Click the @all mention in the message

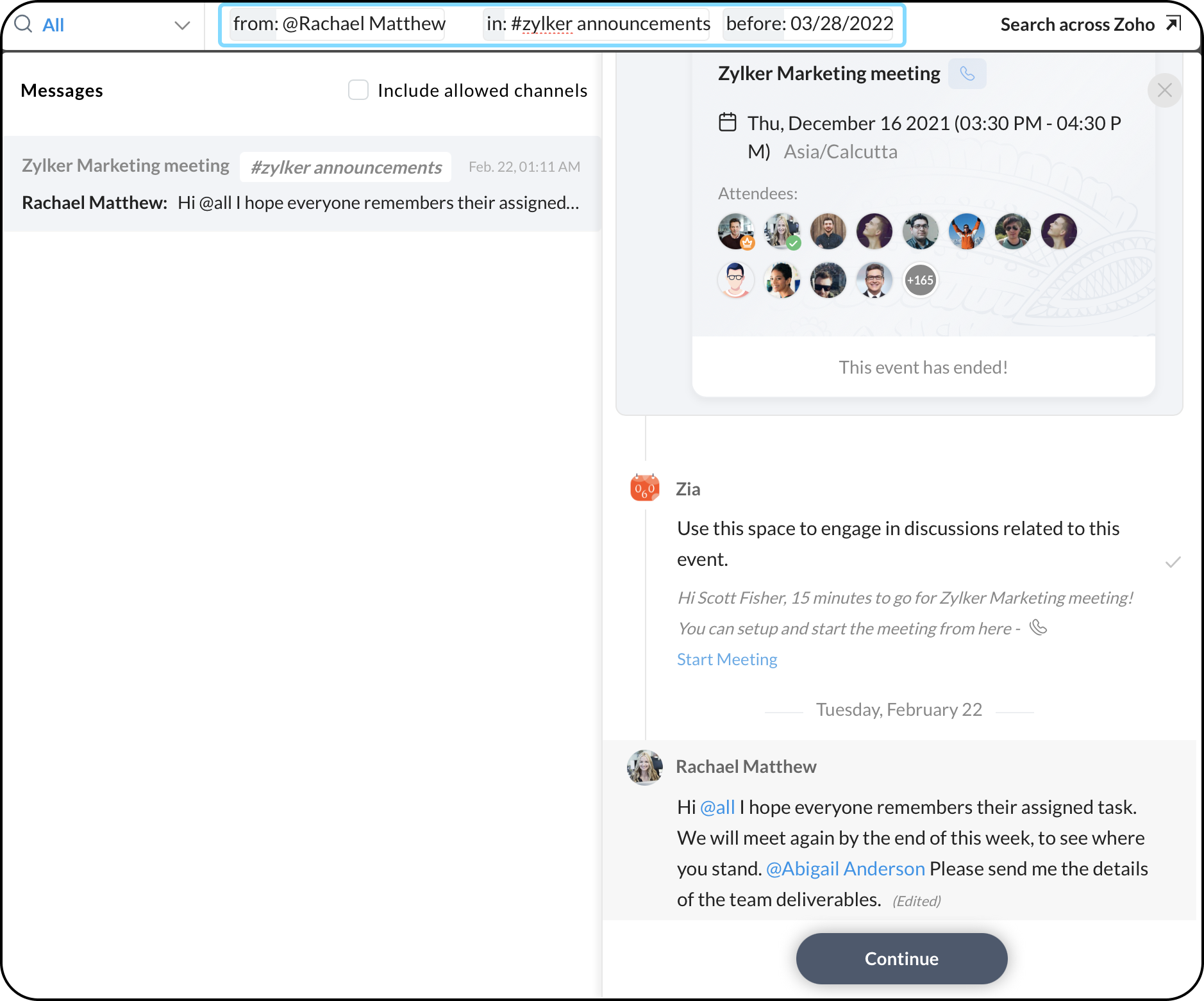point(717,807)
